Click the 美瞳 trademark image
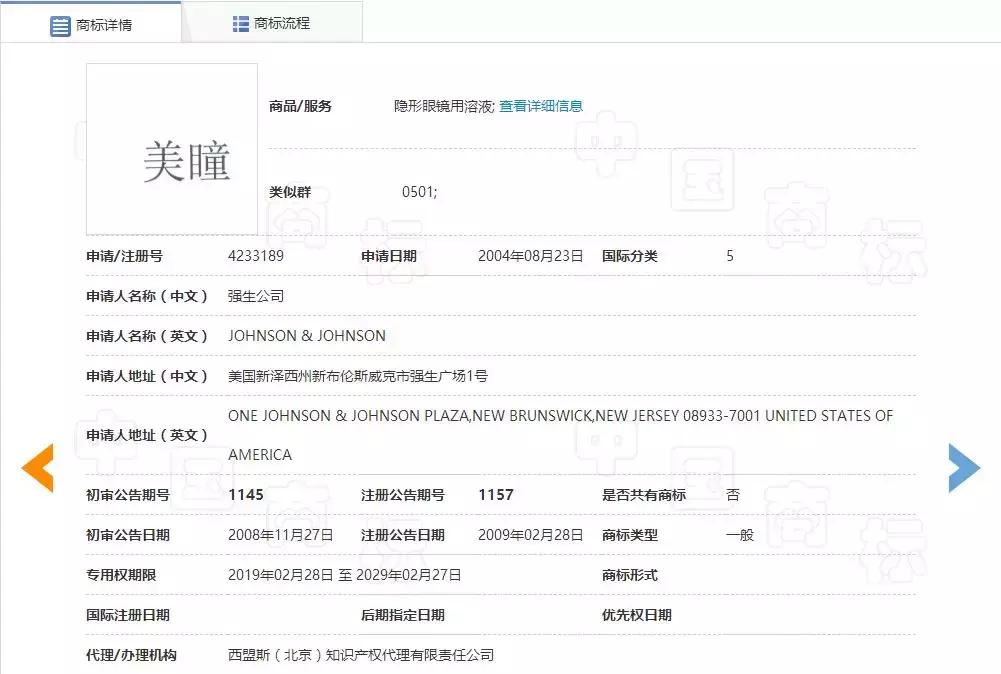Screen dimensions: 1001x674 click(171, 148)
